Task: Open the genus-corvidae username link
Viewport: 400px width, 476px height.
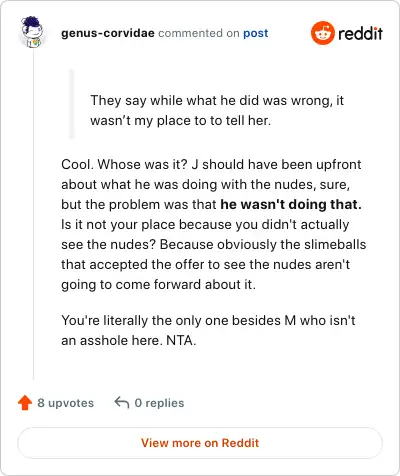Action: coord(108,33)
